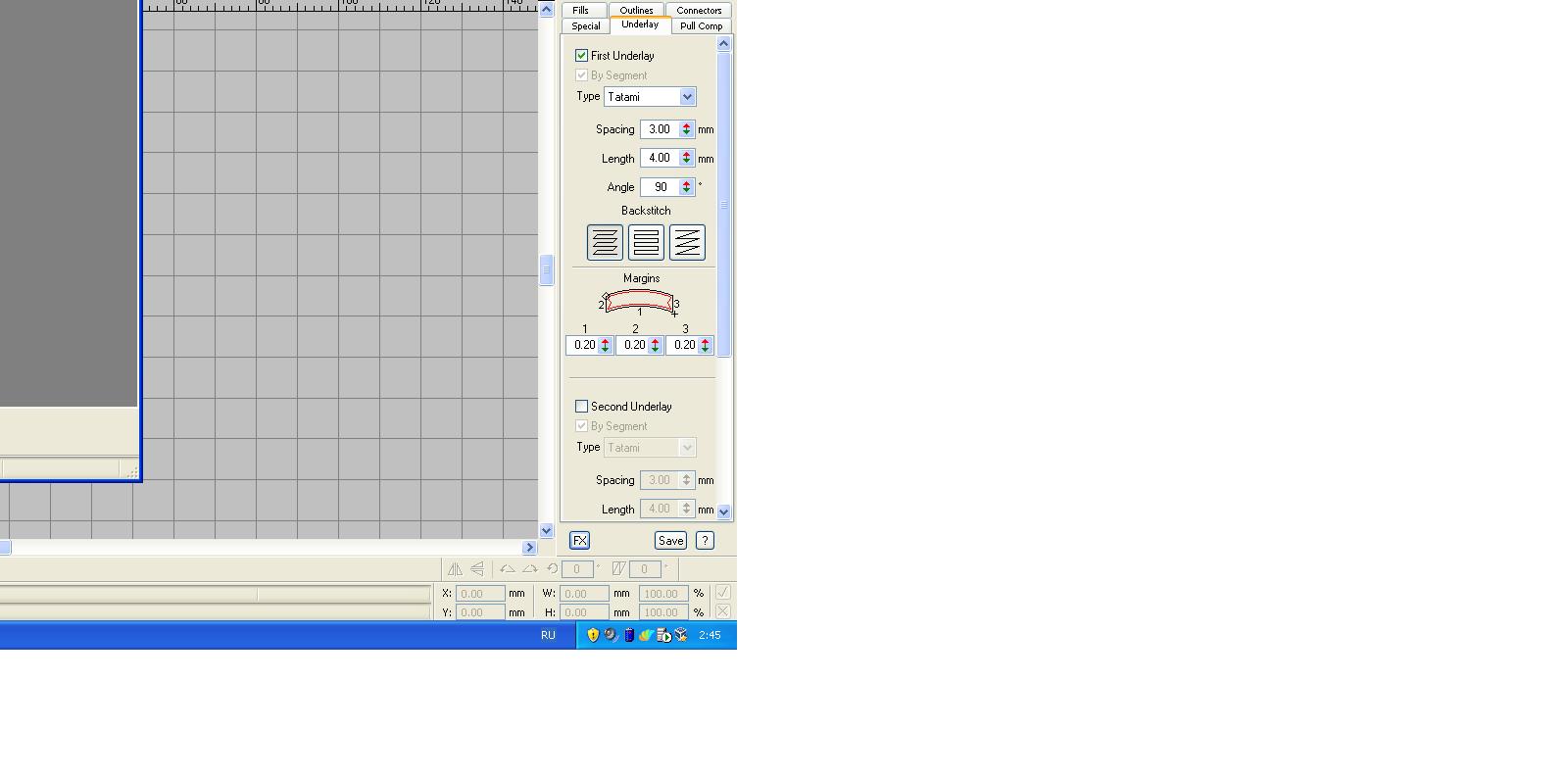The width and height of the screenshot is (1568, 779).
Task: Select the zigzag Backstitch pattern icon
Action: pyautogui.click(x=687, y=242)
